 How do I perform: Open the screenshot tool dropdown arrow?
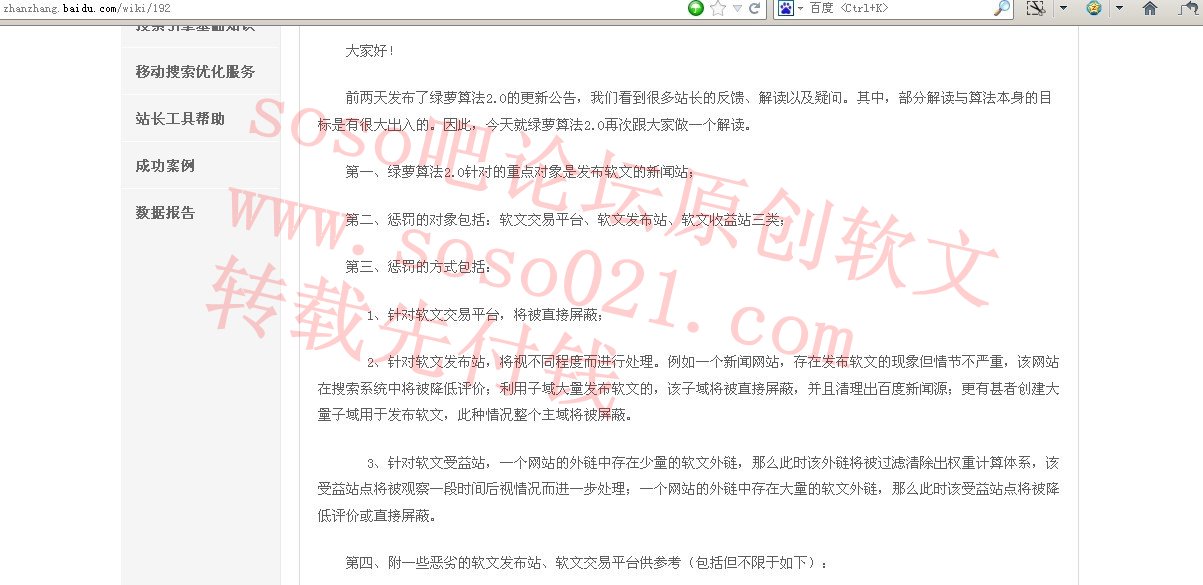coord(1063,8)
